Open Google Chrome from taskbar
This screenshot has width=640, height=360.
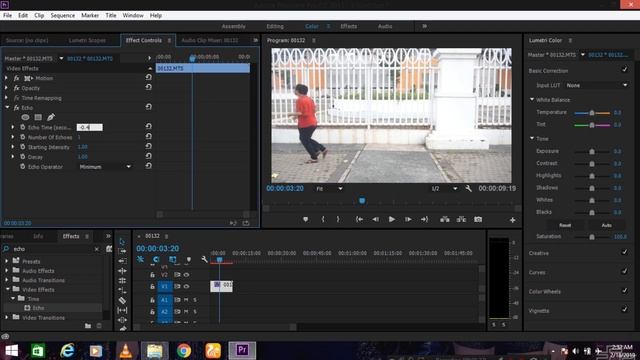[184, 351]
